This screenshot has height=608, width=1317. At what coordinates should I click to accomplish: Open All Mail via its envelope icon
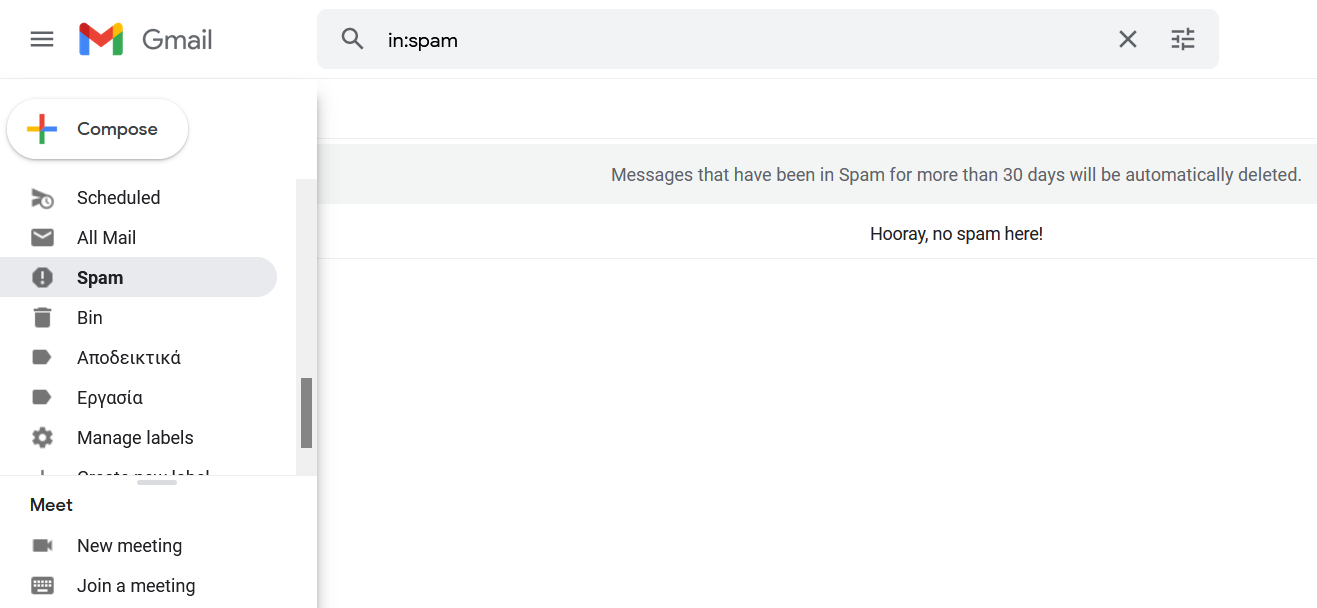coord(42,237)
